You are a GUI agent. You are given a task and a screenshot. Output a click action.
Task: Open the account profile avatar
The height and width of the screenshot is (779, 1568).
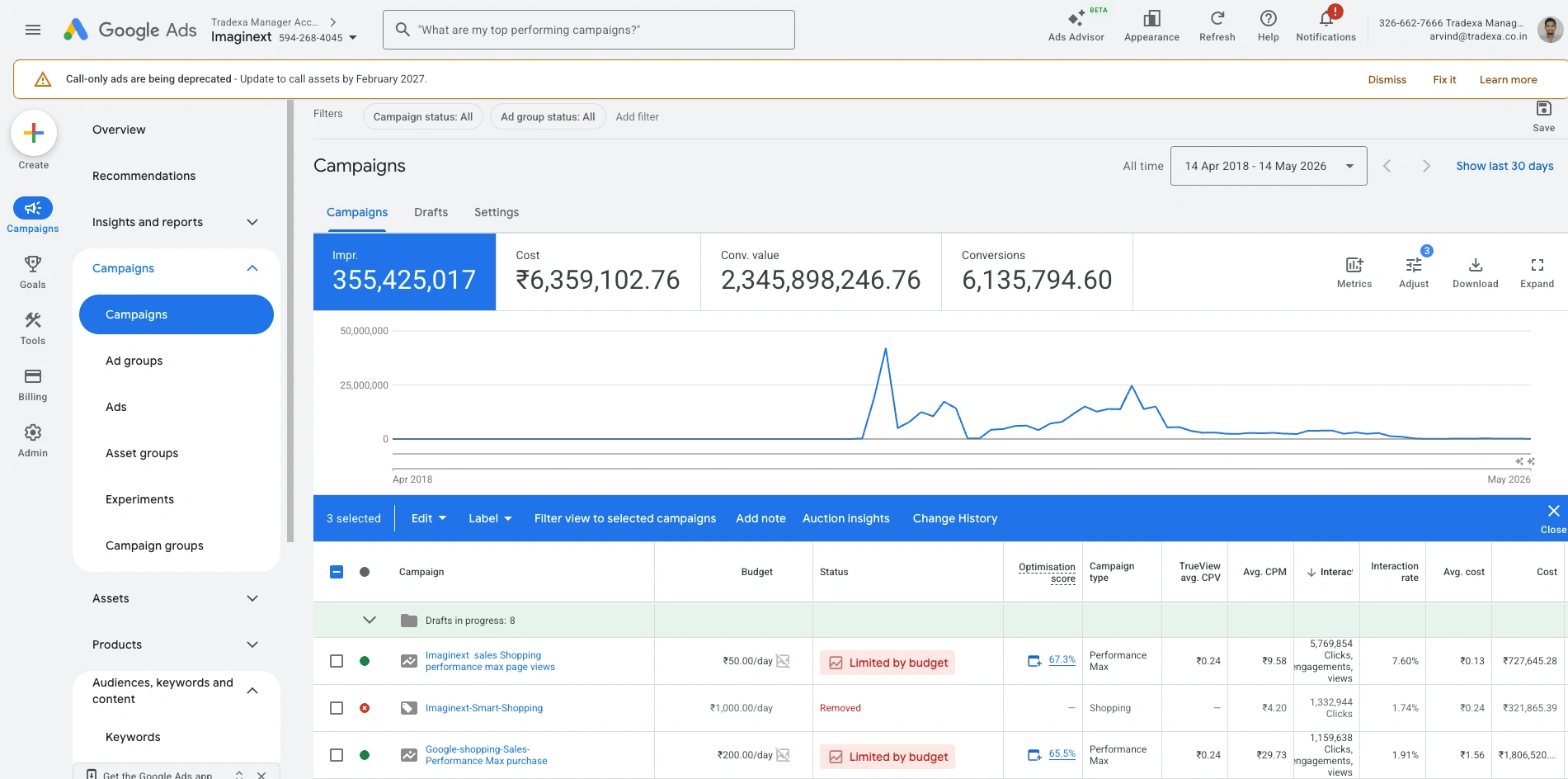(1550, 30)
